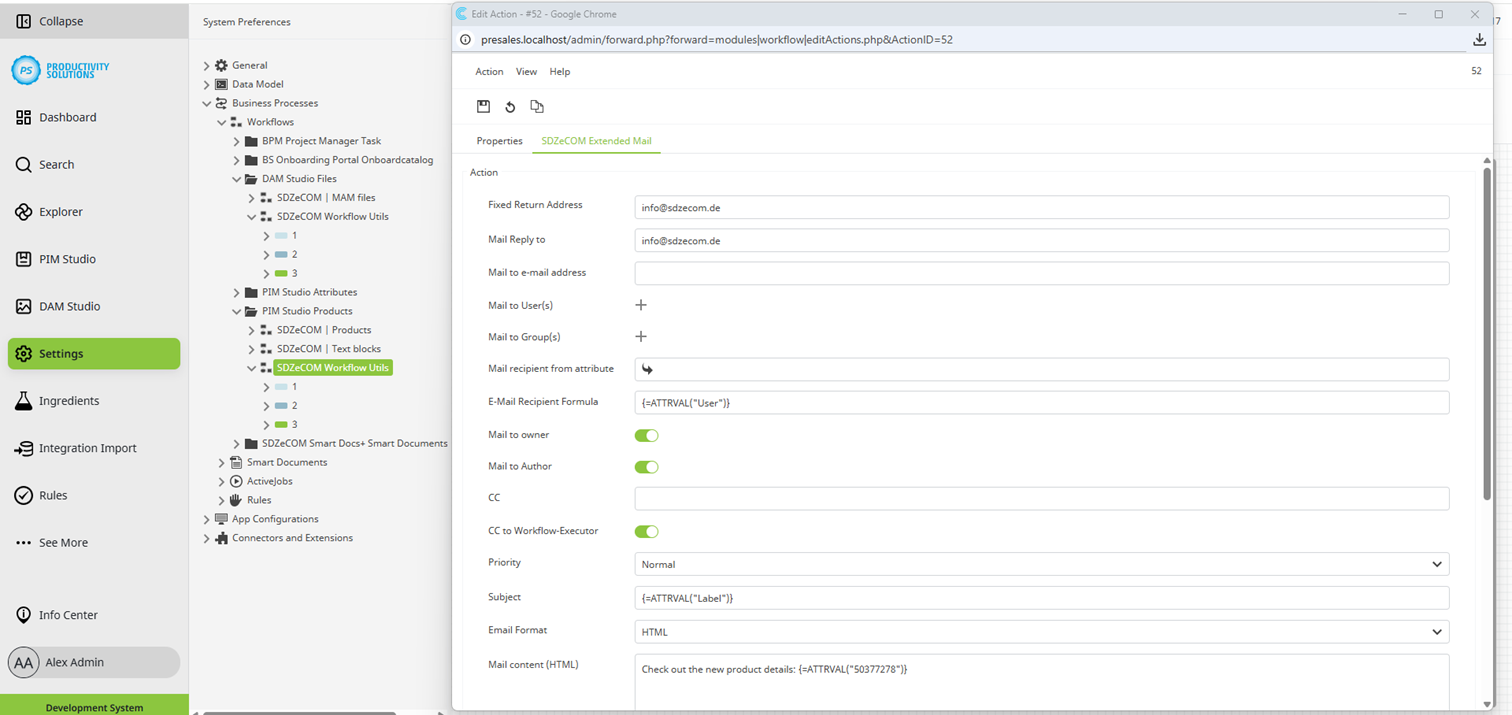Open the Action menu
The height and width of the screenshot is (715, 1512).
[489, 71]
